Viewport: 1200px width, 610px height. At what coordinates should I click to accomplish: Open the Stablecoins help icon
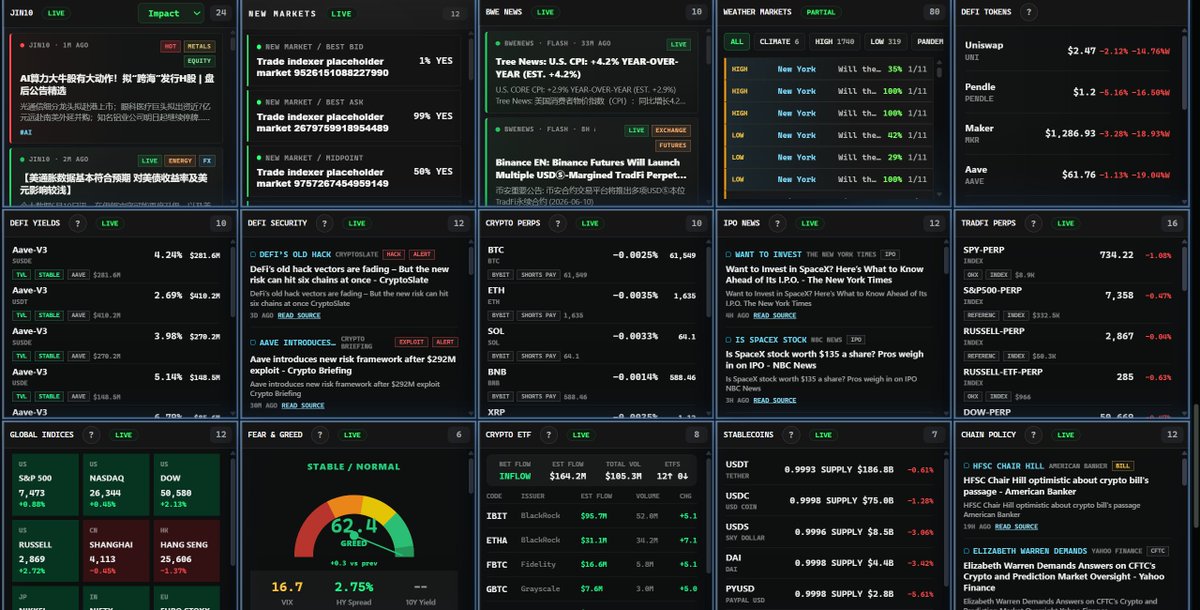789,435
